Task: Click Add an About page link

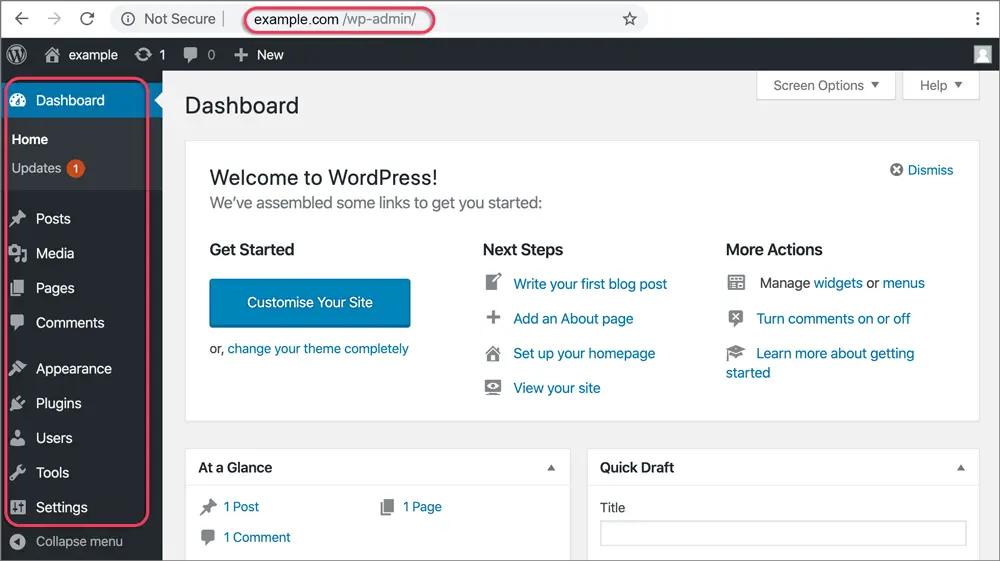Action: pos(573,319)
